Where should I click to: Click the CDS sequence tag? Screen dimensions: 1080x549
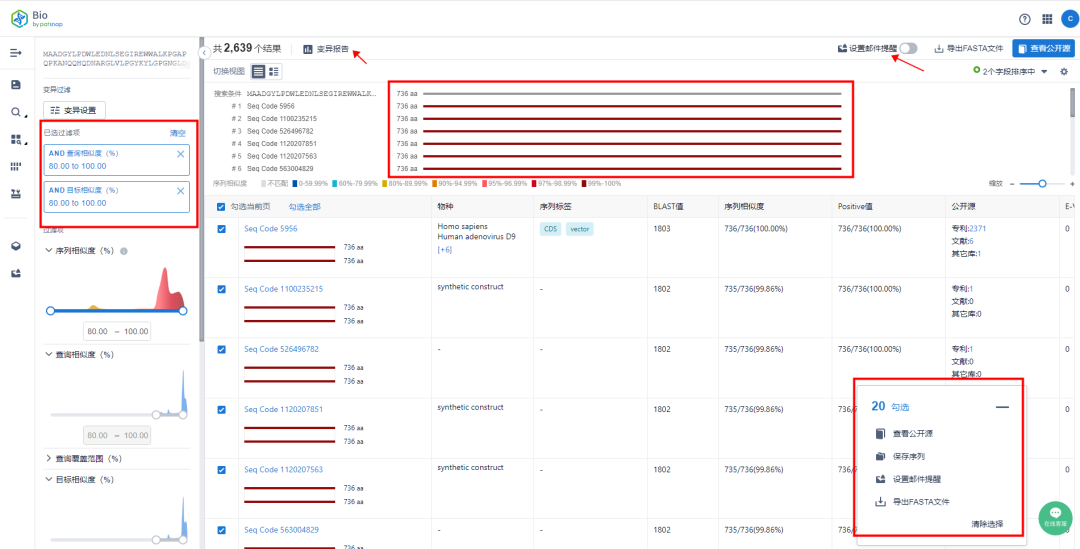(551, 229)
